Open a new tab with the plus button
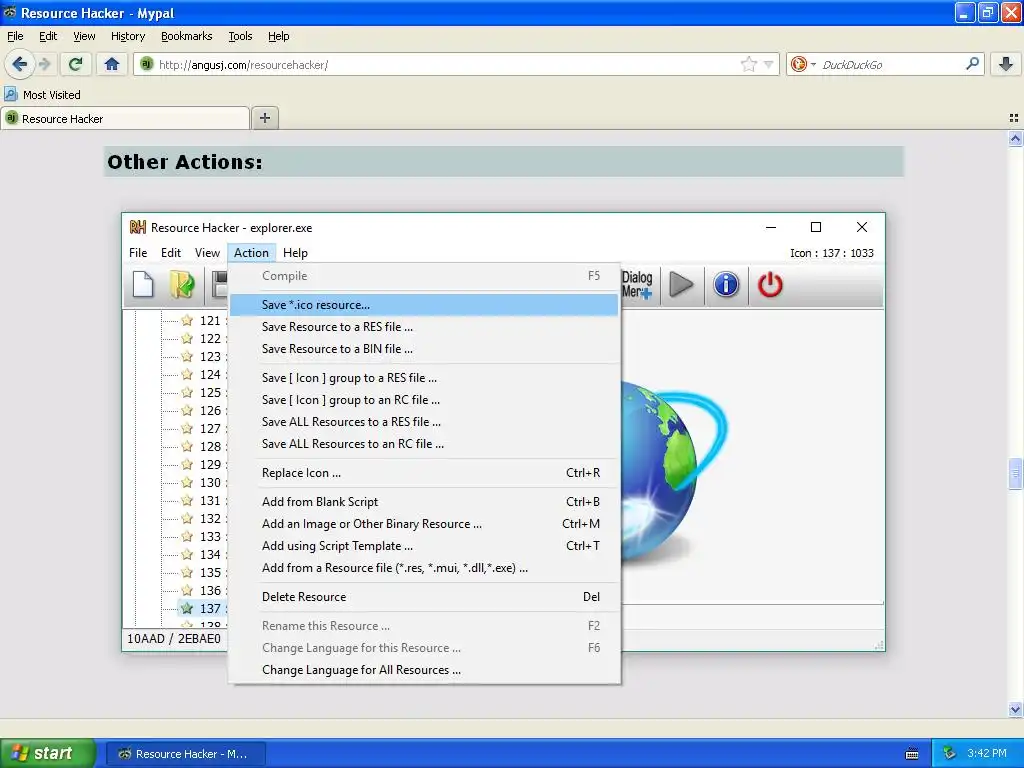The height and width of the screenshot is (768, 1024). coord(264,118)
